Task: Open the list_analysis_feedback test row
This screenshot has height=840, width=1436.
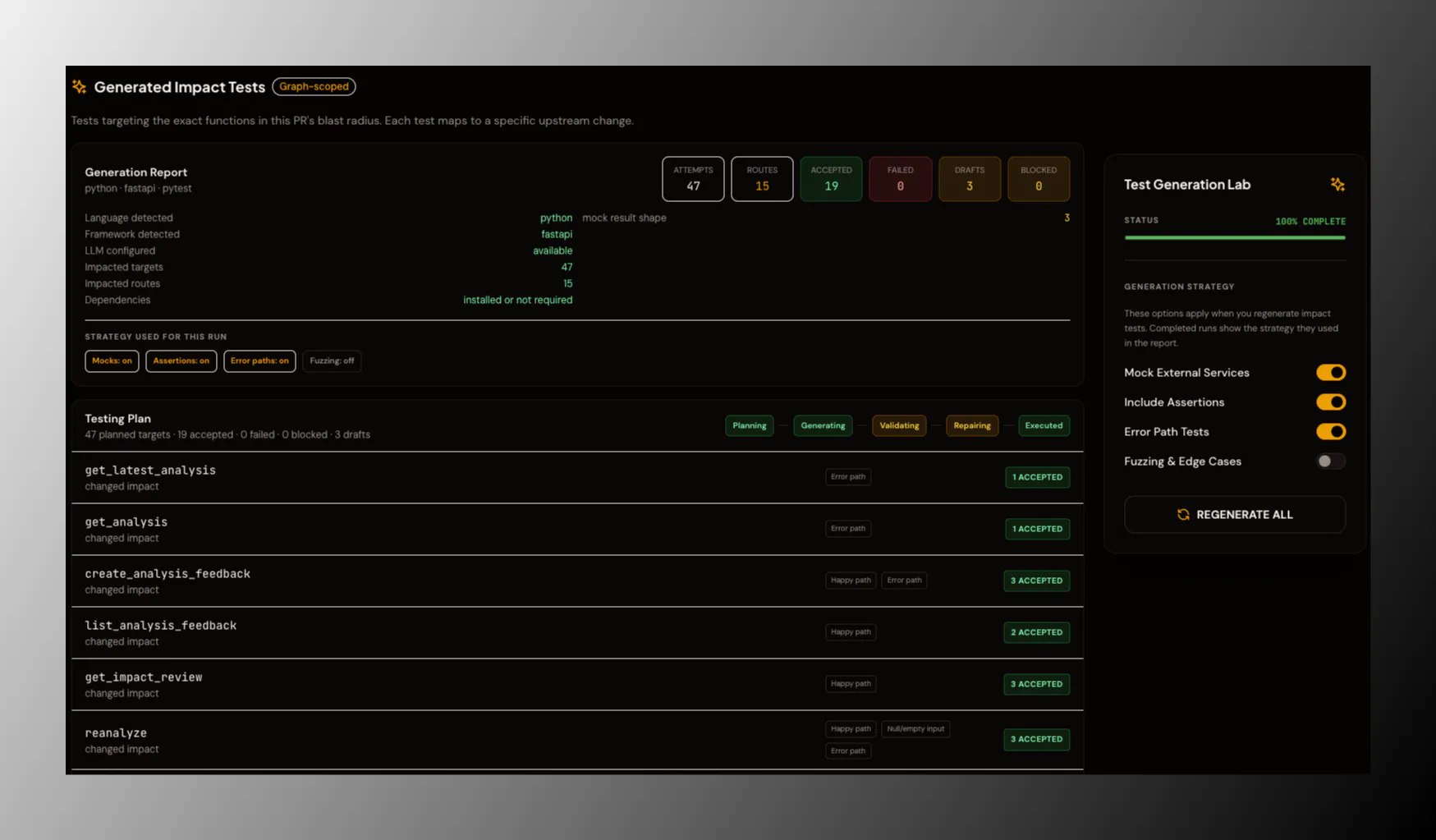Action: pyautogui.click(x=577, y=633)
